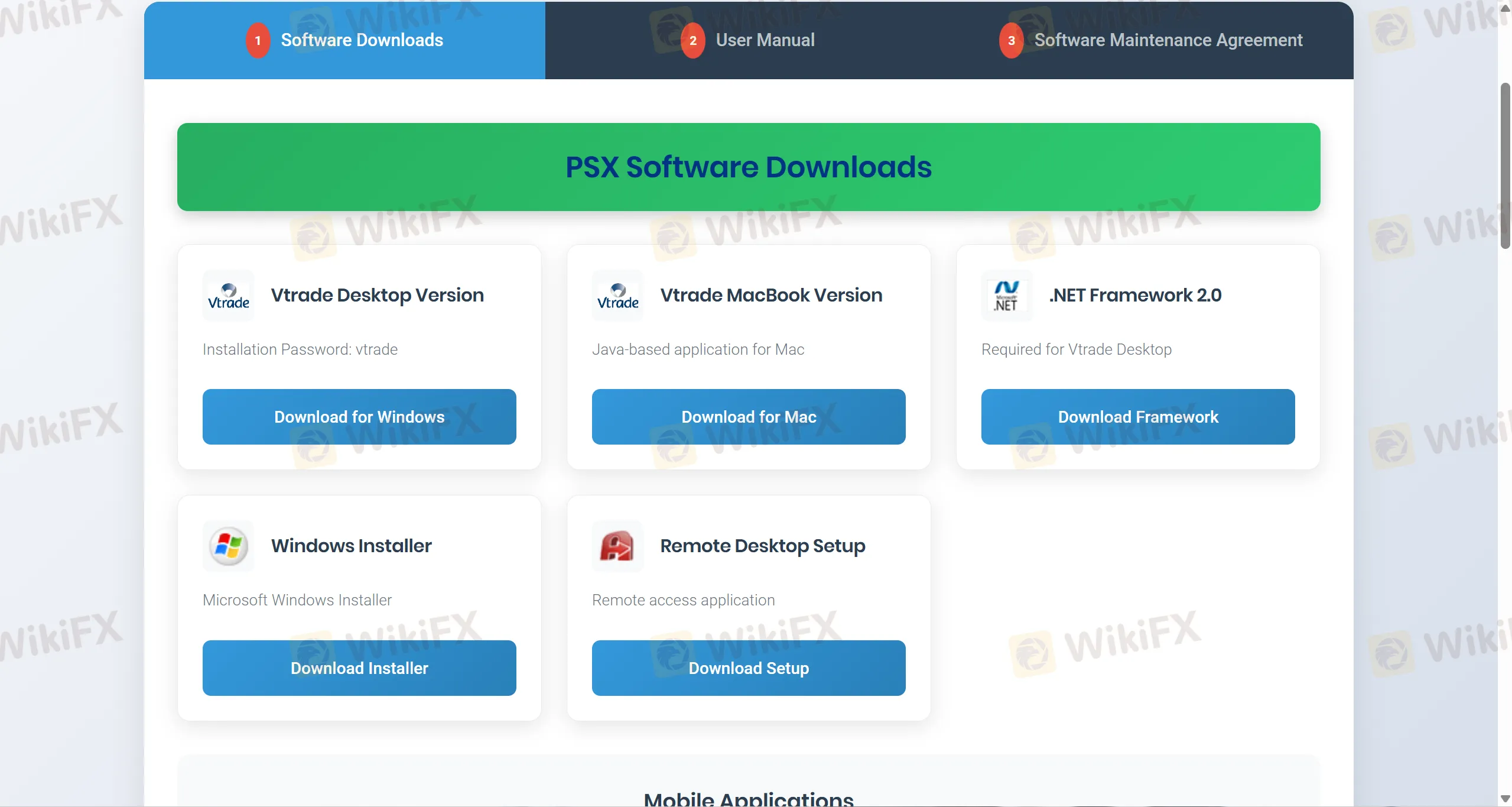Open the Software Maintenance Agreement tab
Screen dimensions: 1512x807
pyautogui.click(x=1168, y=40)
